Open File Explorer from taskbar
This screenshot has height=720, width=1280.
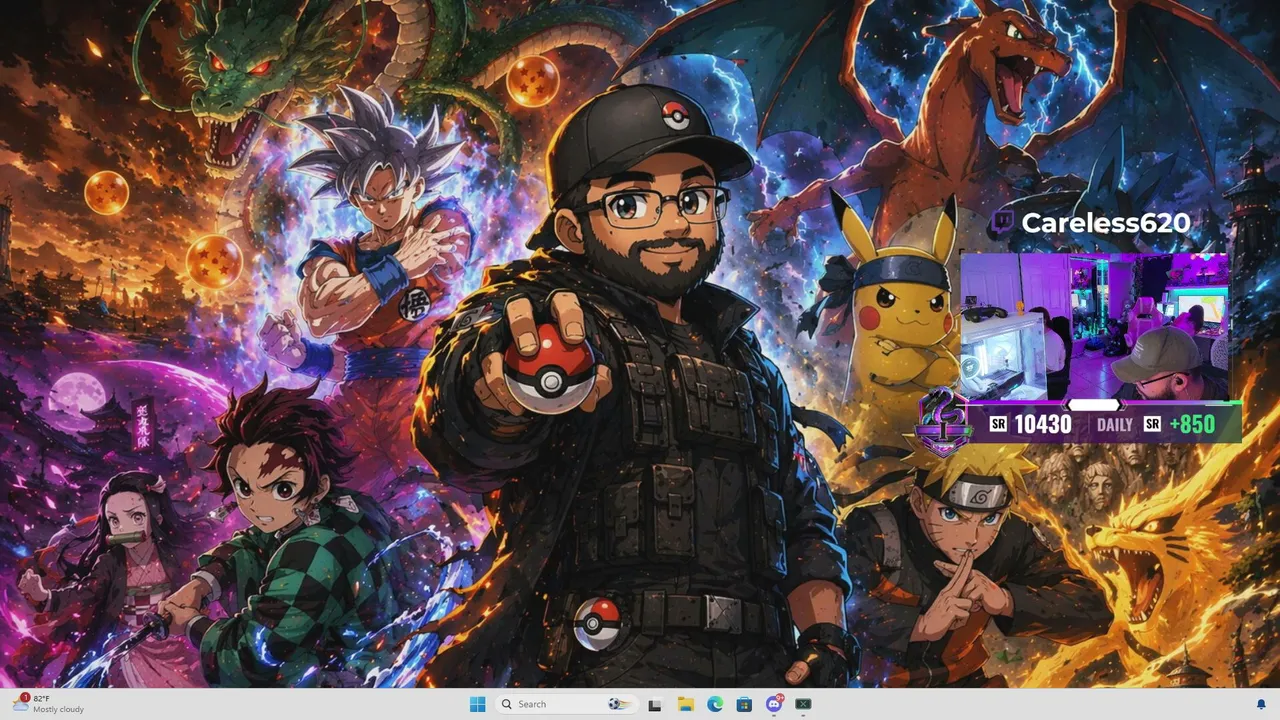tap(685, 704)
